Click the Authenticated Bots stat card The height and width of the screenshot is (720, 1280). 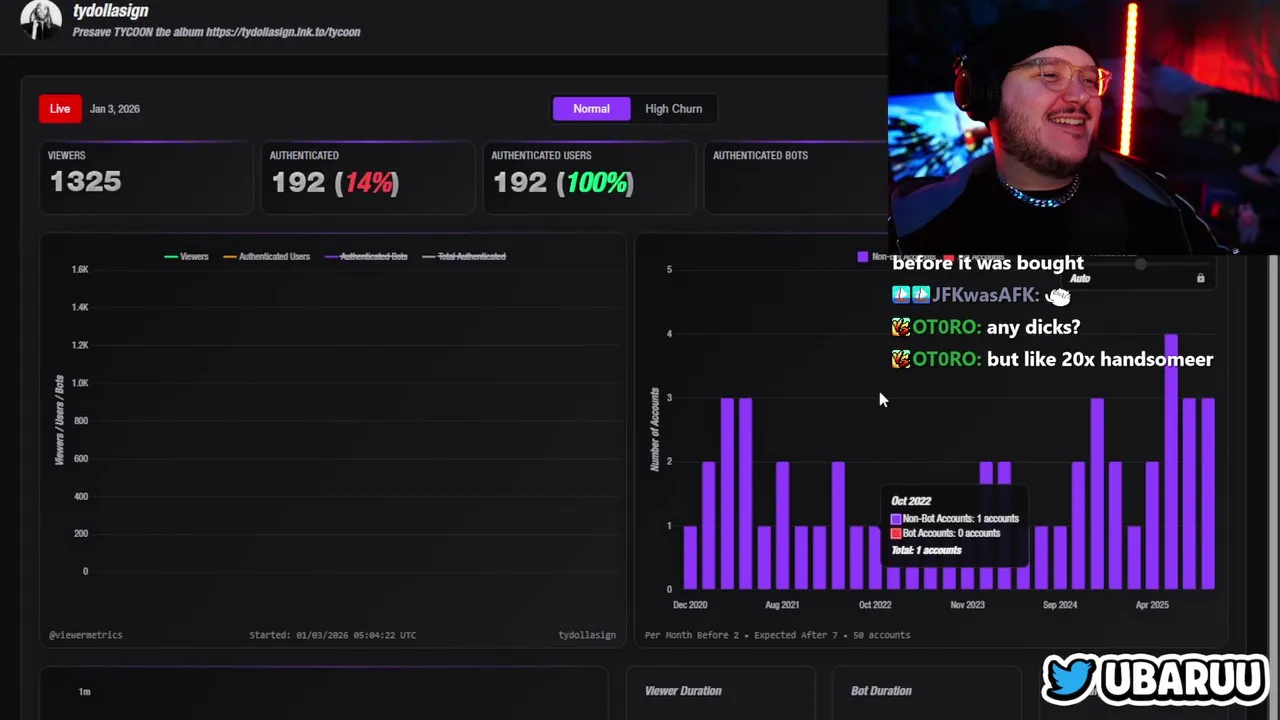pyautogui.click(x=796, y=177)
